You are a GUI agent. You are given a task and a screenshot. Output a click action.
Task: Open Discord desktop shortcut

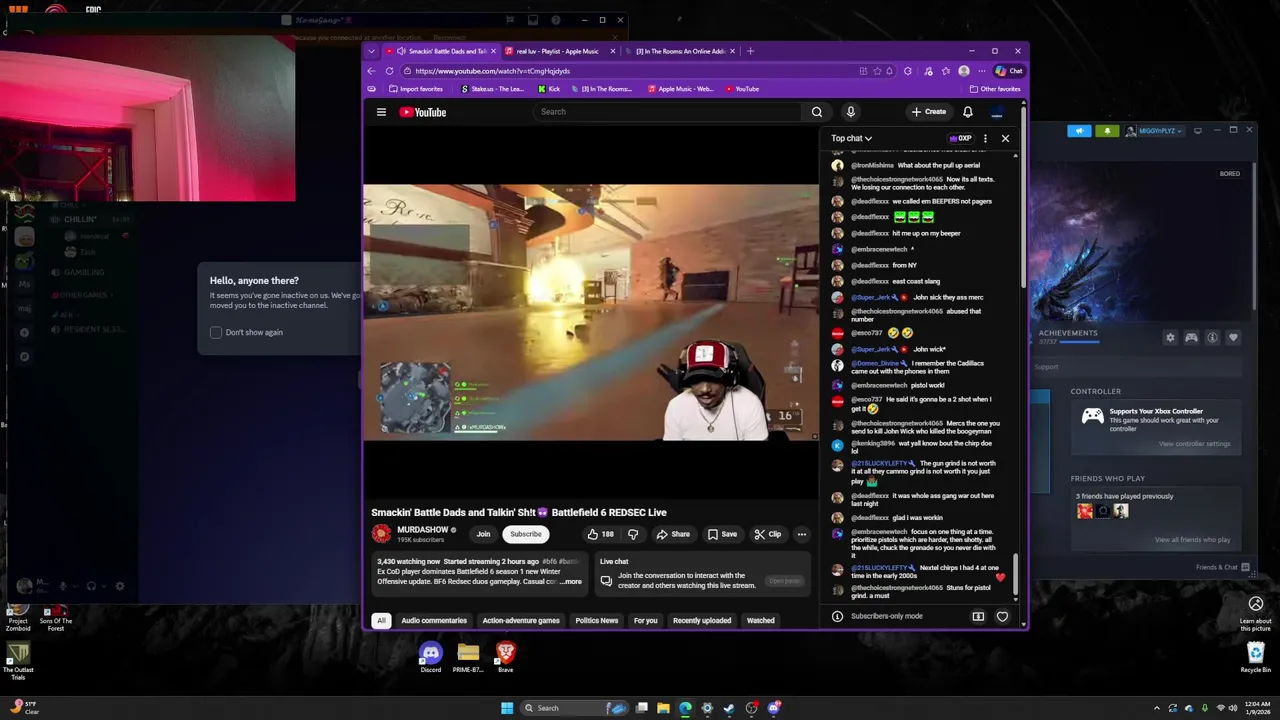pyautogui.click(x=430, y=658)
